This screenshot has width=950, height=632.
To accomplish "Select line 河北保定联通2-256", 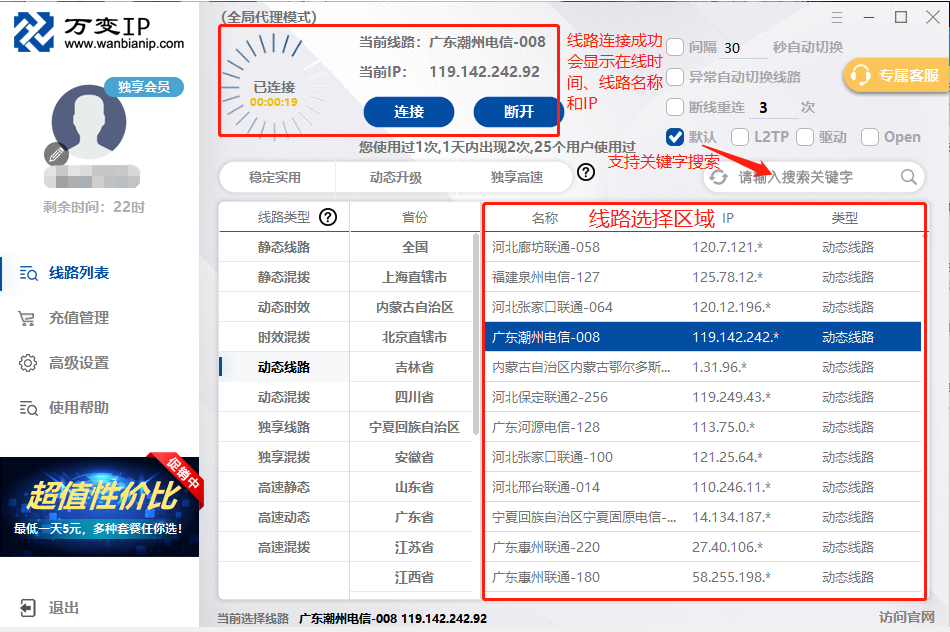I will 703,397.
